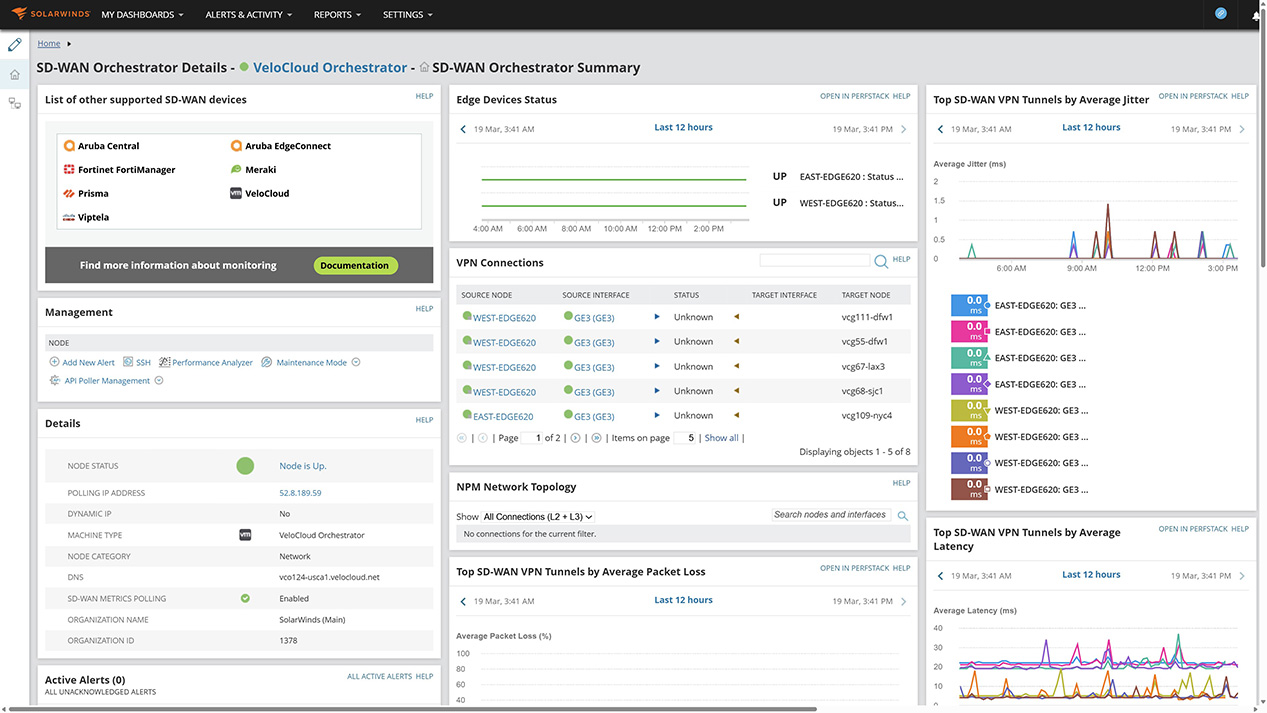This screenshot has height=713, width=1267.
Task: Click the green Documentation button
Action: (355, 265)
